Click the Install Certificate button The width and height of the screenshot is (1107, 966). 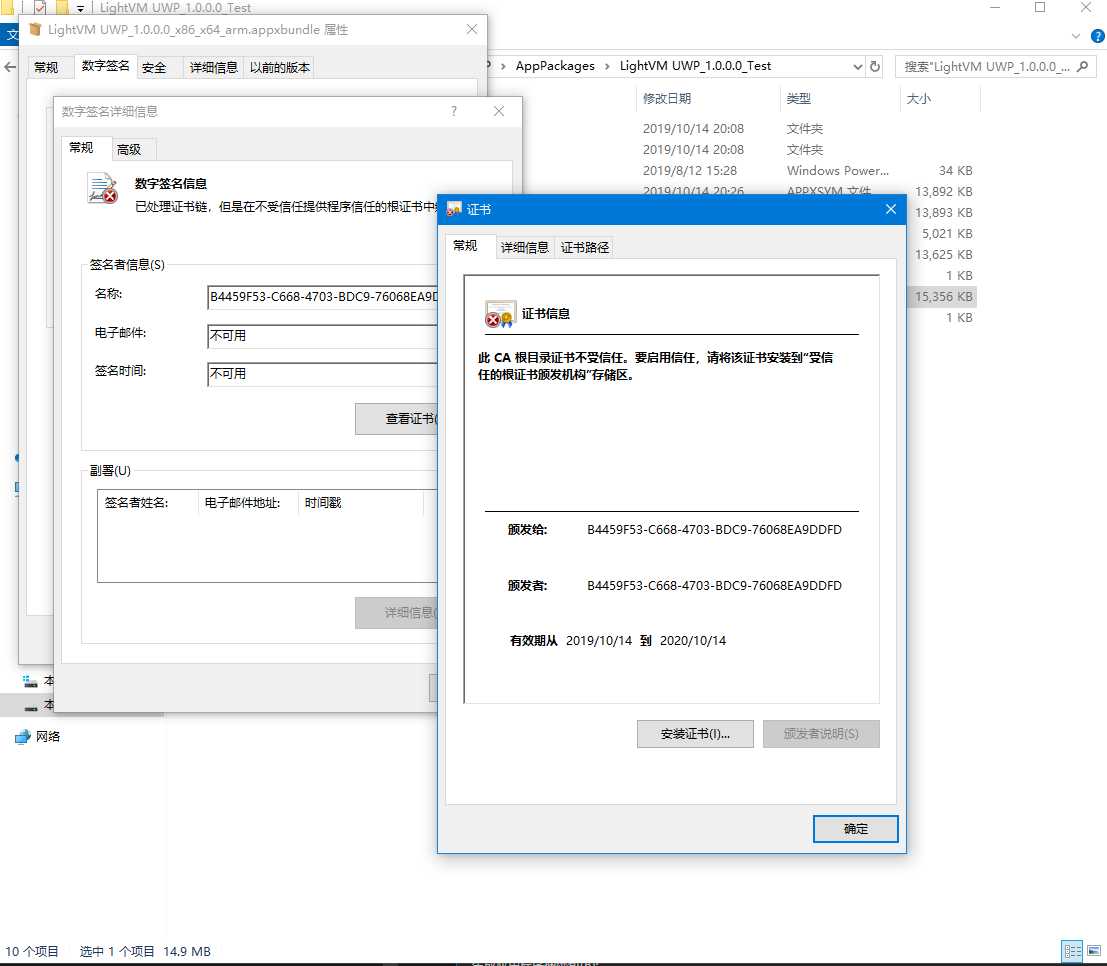pos(695,734)
